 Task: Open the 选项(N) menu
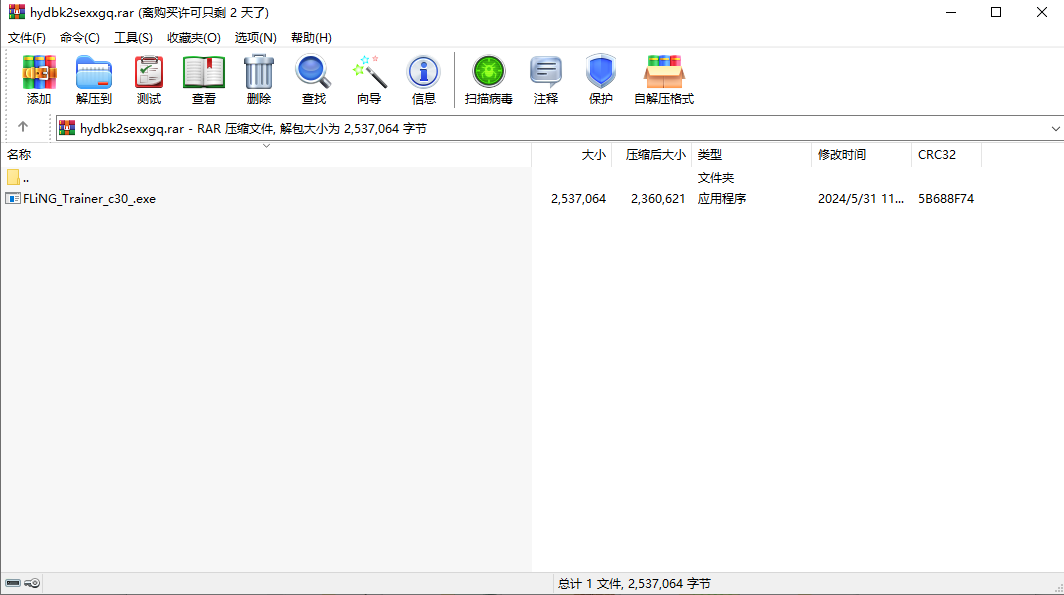256,38
